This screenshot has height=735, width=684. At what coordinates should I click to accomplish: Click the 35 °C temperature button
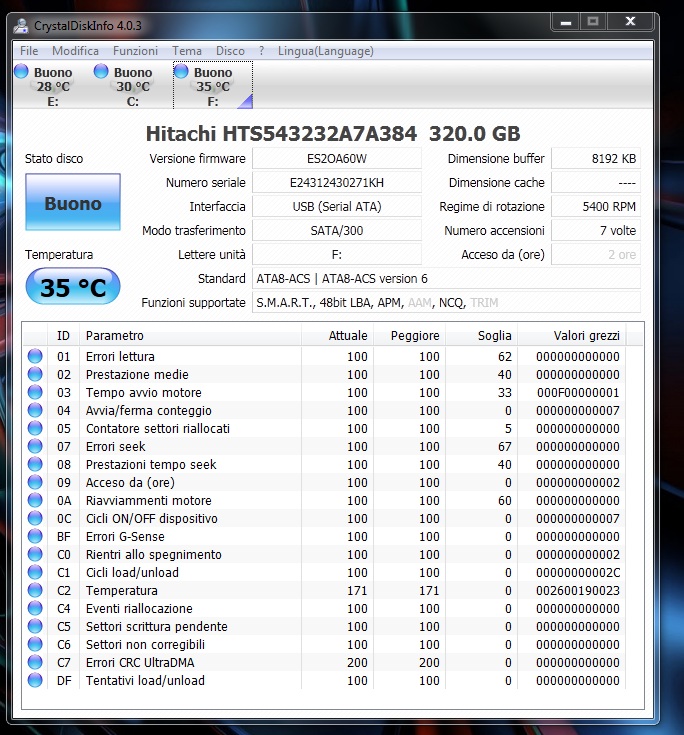(73, 286)
